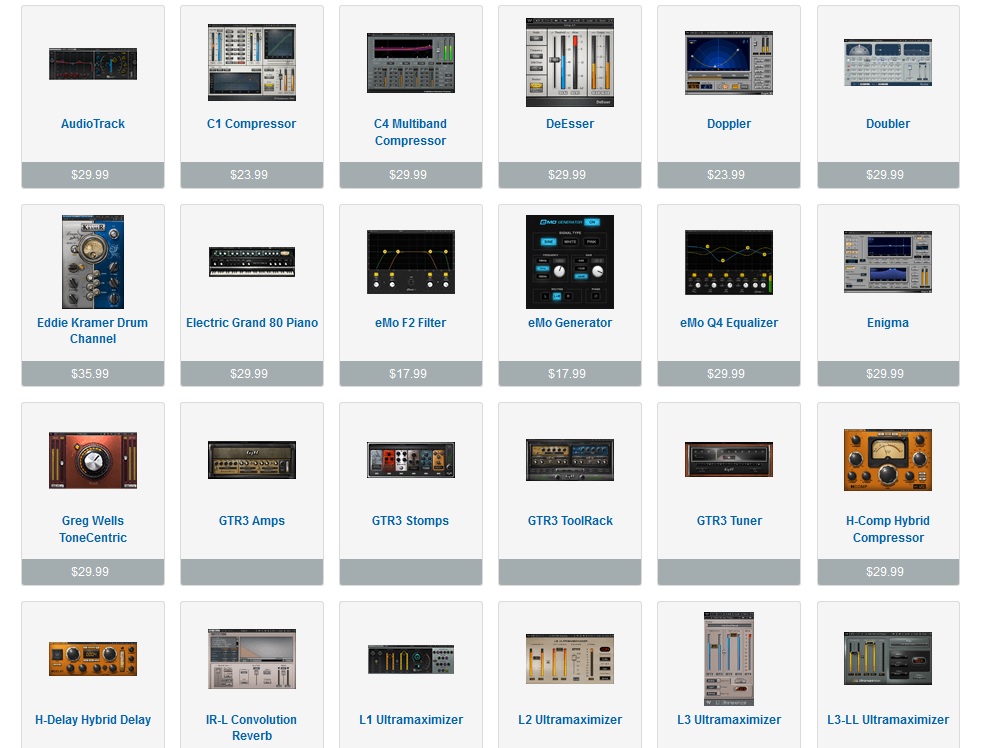Screen dimensions: 1000x748
Task: Open the Eddie Kramer Drum Channel image
Action: (92, 261)
